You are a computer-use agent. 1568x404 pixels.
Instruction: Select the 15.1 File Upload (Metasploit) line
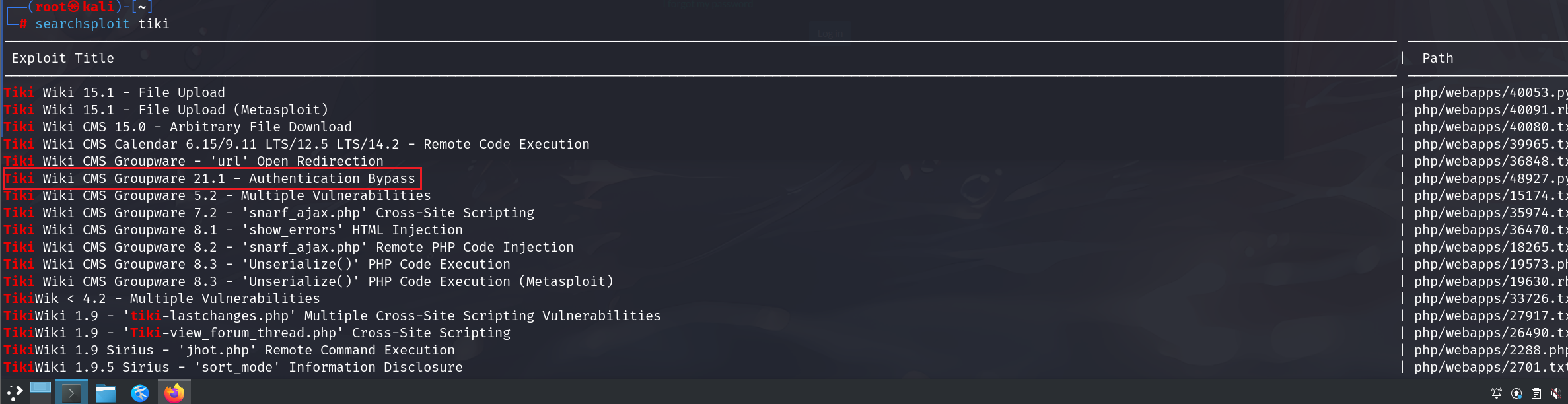(x=185, y=110)
